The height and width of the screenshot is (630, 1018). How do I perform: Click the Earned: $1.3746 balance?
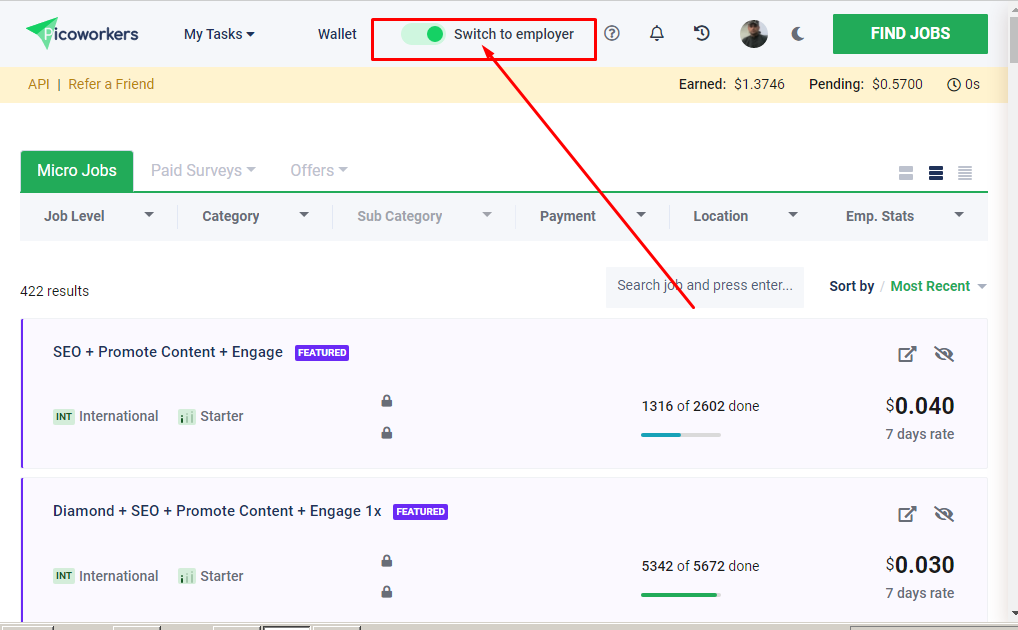[x=731, y=84]
